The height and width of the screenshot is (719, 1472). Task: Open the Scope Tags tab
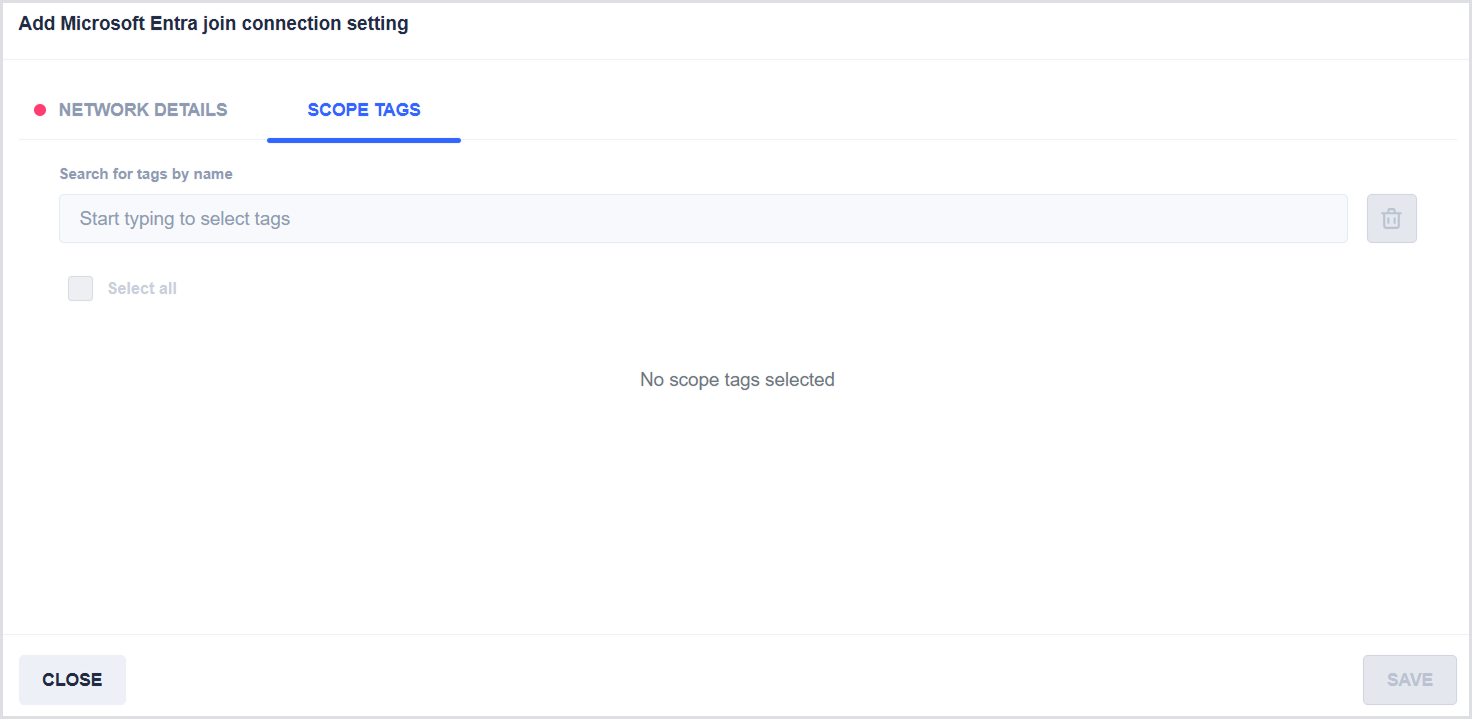tap(363, 110)
